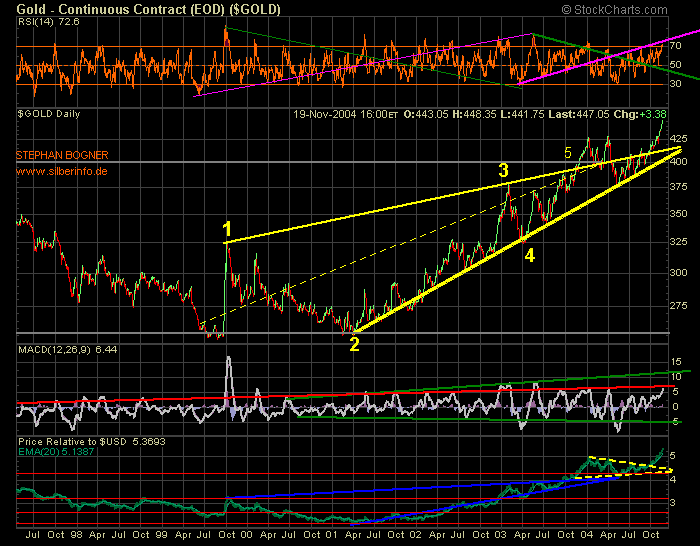This screenshot has height=546, width=700.
Task: Click the yellow wave label 4
Action: (530, 255)
